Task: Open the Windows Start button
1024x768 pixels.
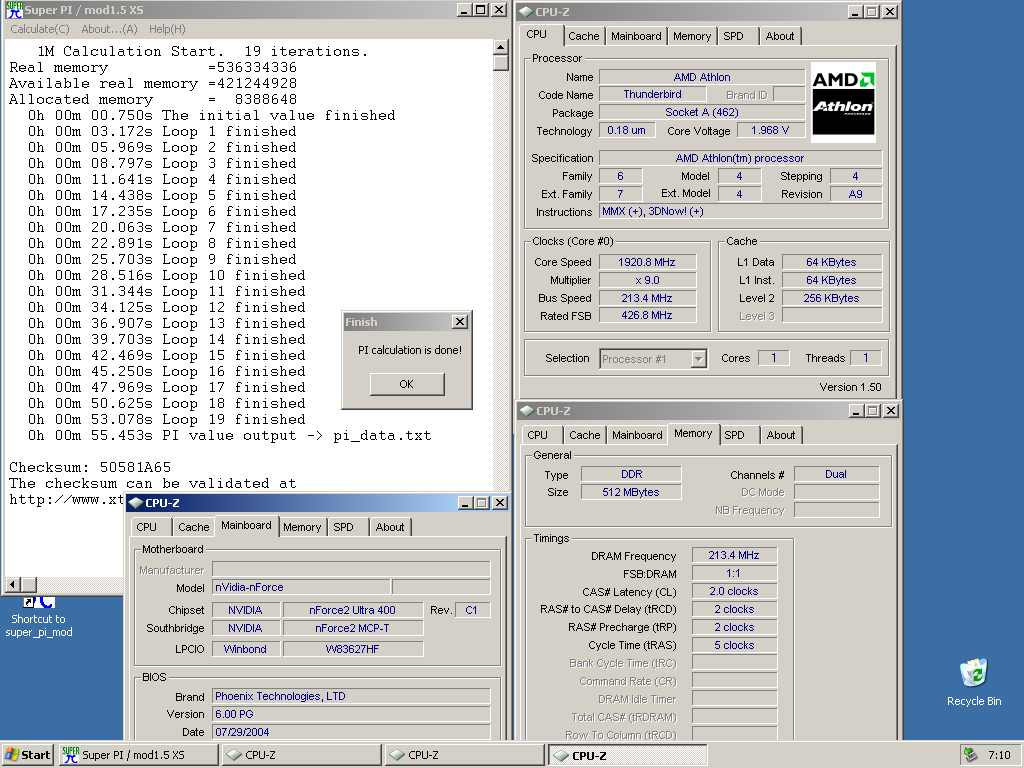Action: (27, 755)
